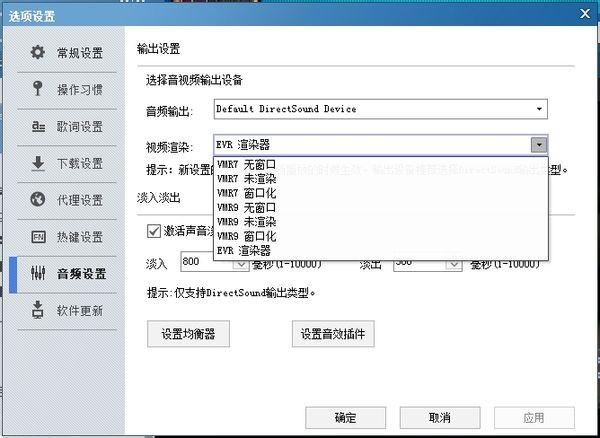Collapse the 视频渲染 dropdown arrow
The height and width of the screenshot is (438, 600).
(x=539, y=145)
